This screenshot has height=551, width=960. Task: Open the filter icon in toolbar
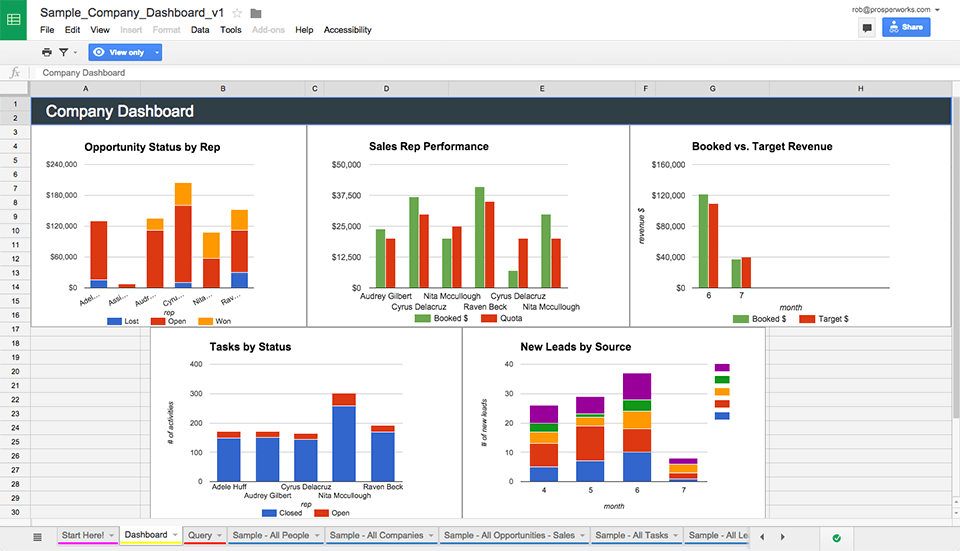tap(63, 53)
